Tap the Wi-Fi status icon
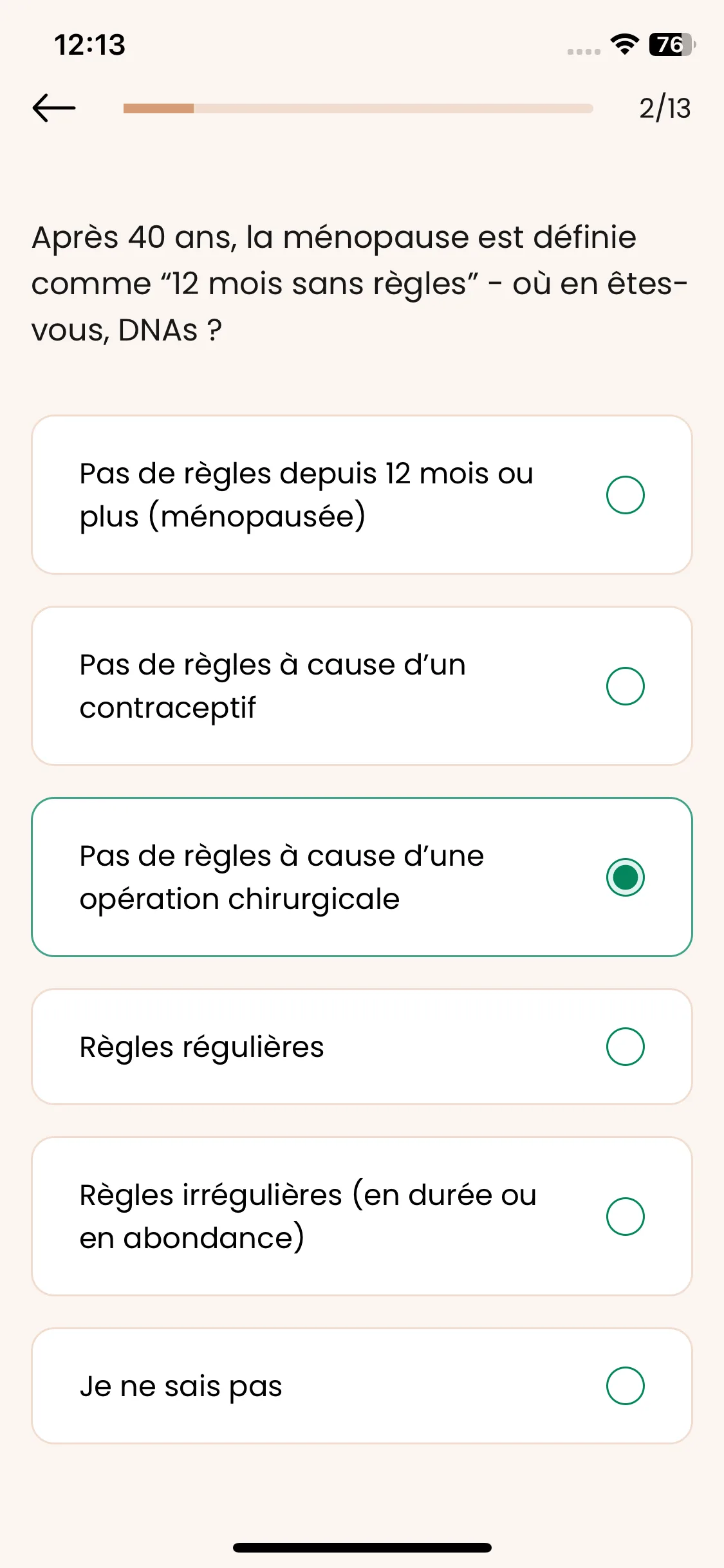The width and height of the screenshot is (724, 1568). point(624,44)
